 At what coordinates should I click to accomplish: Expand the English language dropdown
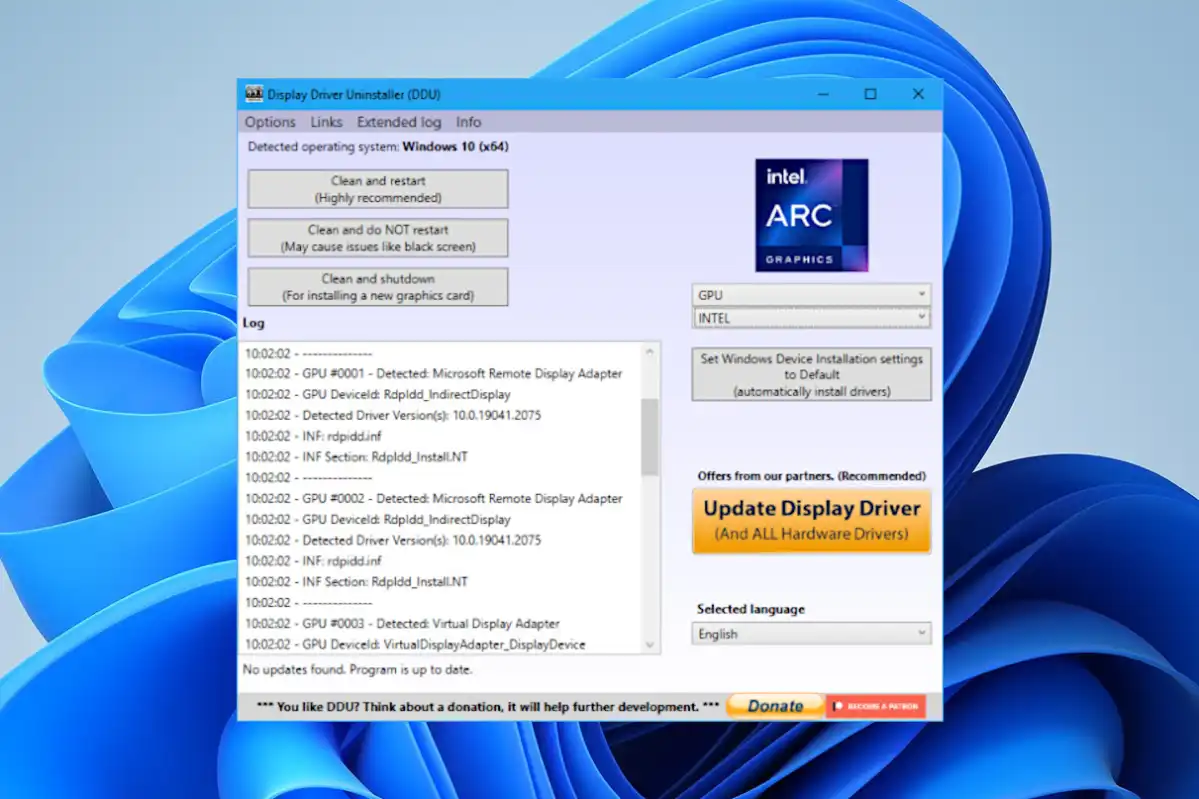click(811, 634)
